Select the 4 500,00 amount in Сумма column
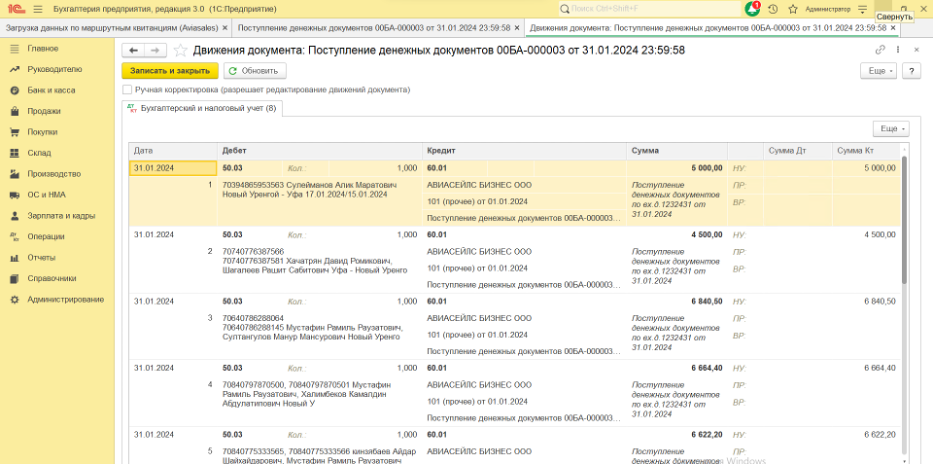This screenshot has width=934, height=464. [x=707, y=235]
